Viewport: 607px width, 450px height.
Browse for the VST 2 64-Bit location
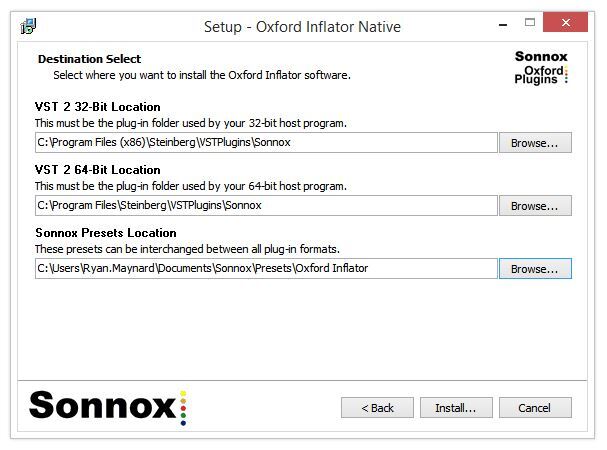(535, 205)
